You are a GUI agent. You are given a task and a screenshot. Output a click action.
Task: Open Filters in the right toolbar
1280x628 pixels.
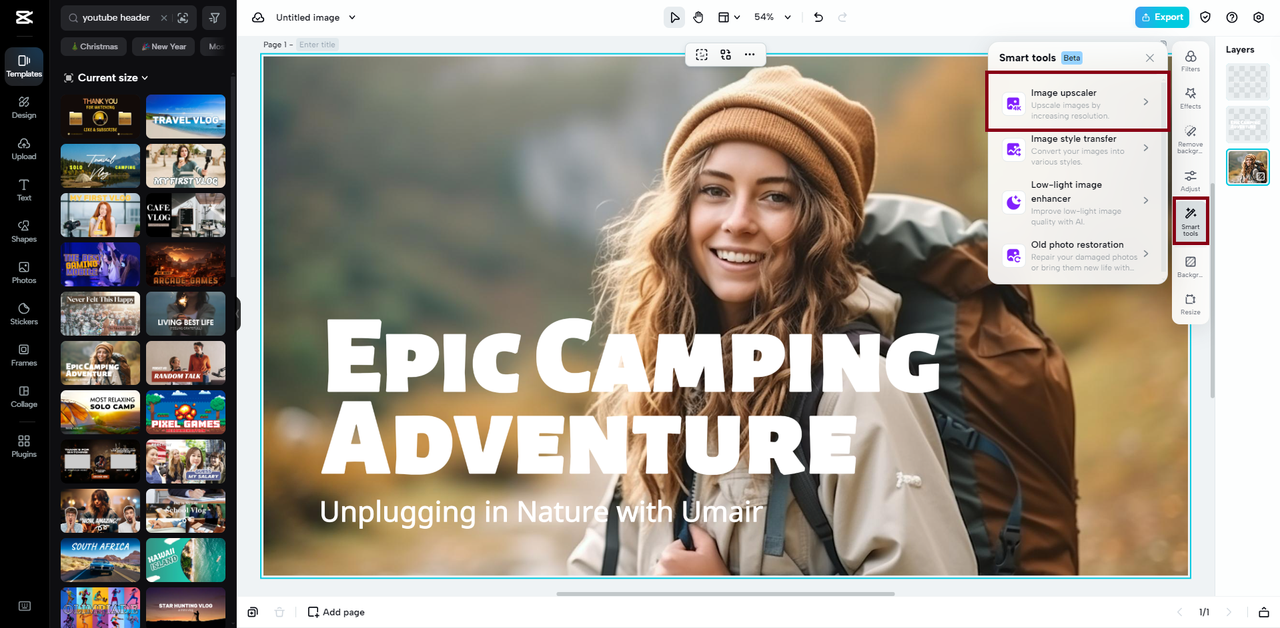(x=1190, y=61)
